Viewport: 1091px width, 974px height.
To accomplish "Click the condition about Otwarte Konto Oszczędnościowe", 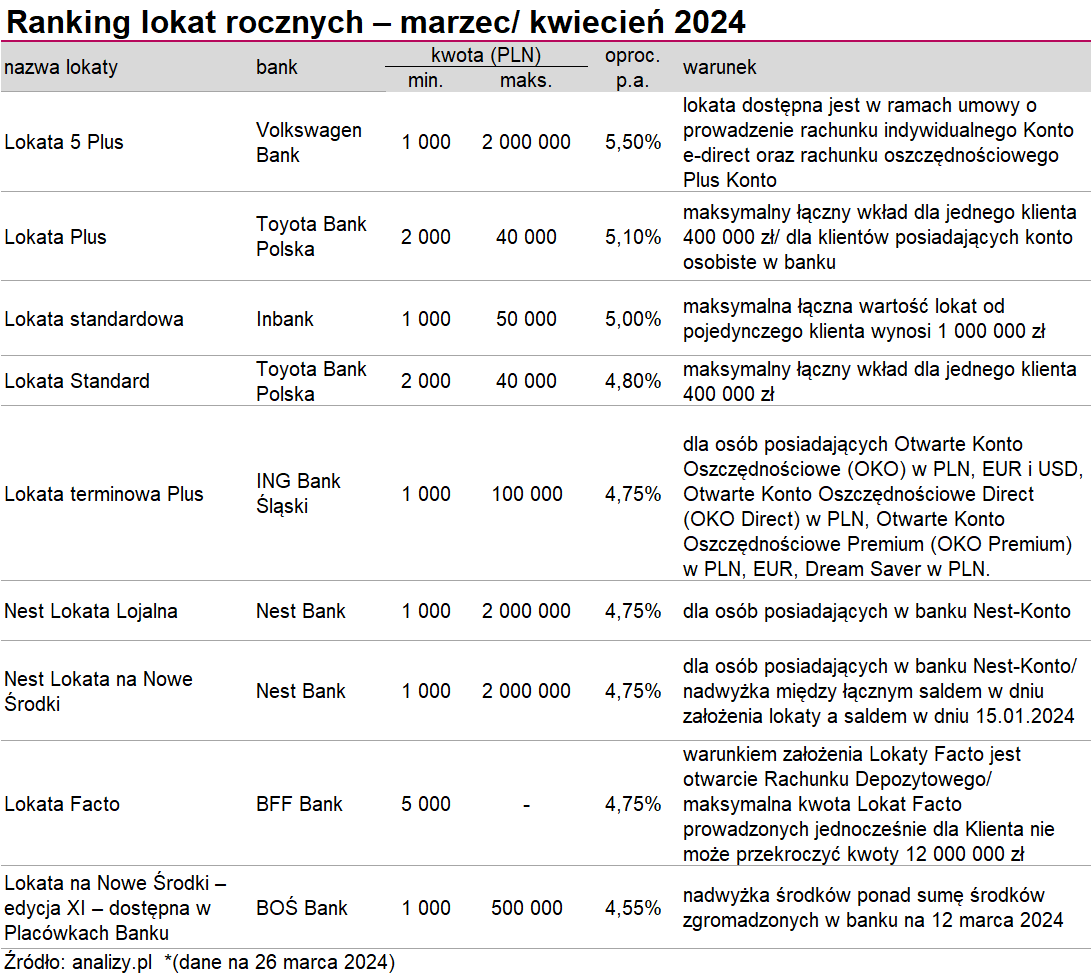I will pos(883,506).
